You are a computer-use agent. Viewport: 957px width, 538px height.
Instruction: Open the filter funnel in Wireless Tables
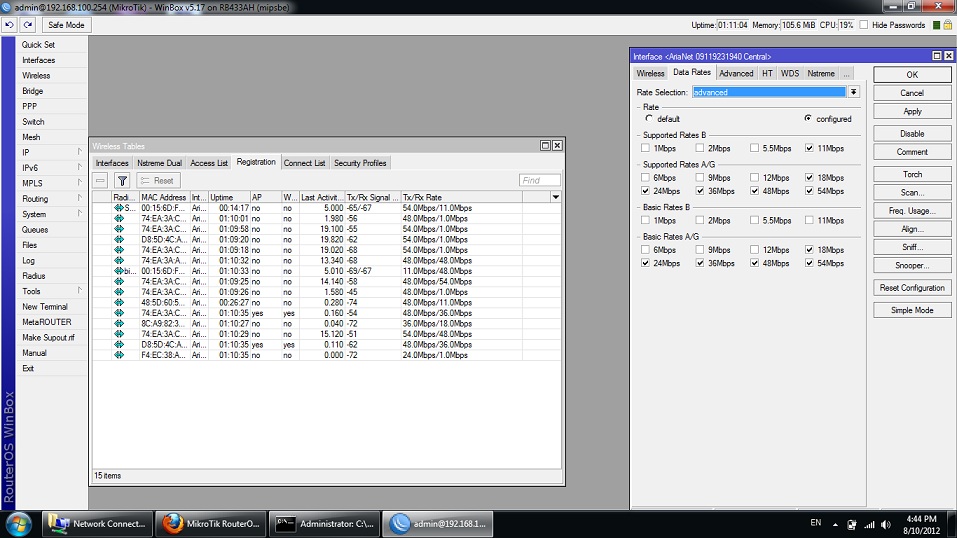point(122,181)
